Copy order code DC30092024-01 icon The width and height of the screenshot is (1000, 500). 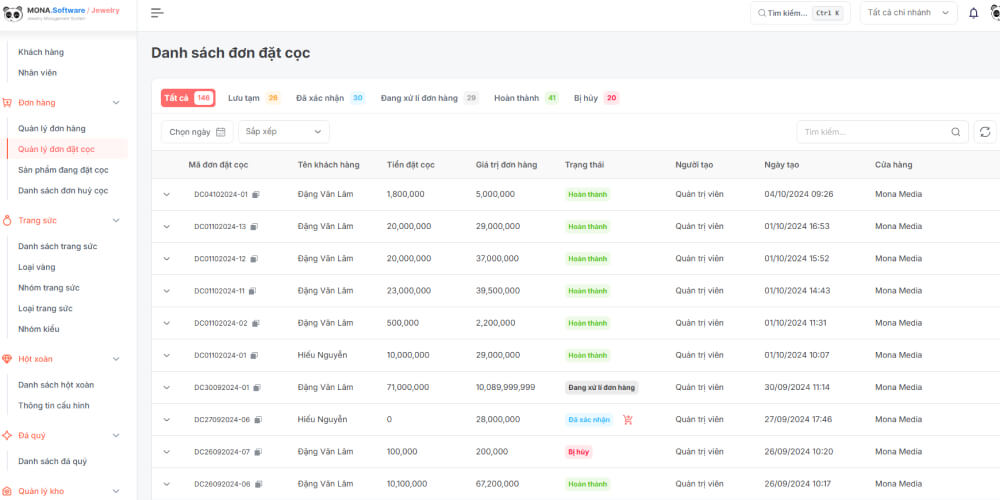click(257, 387)
